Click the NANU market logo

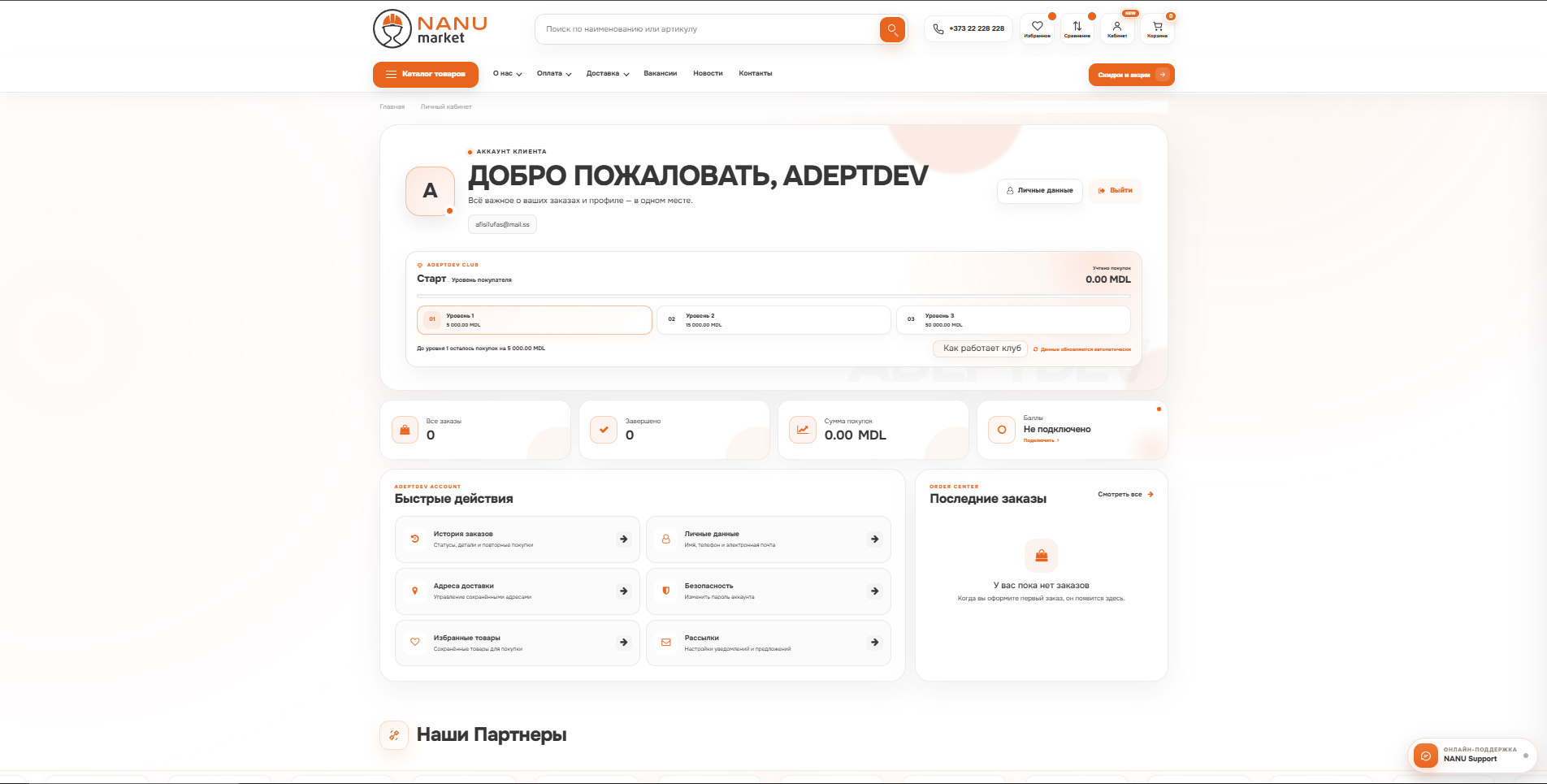coord(430,29)
